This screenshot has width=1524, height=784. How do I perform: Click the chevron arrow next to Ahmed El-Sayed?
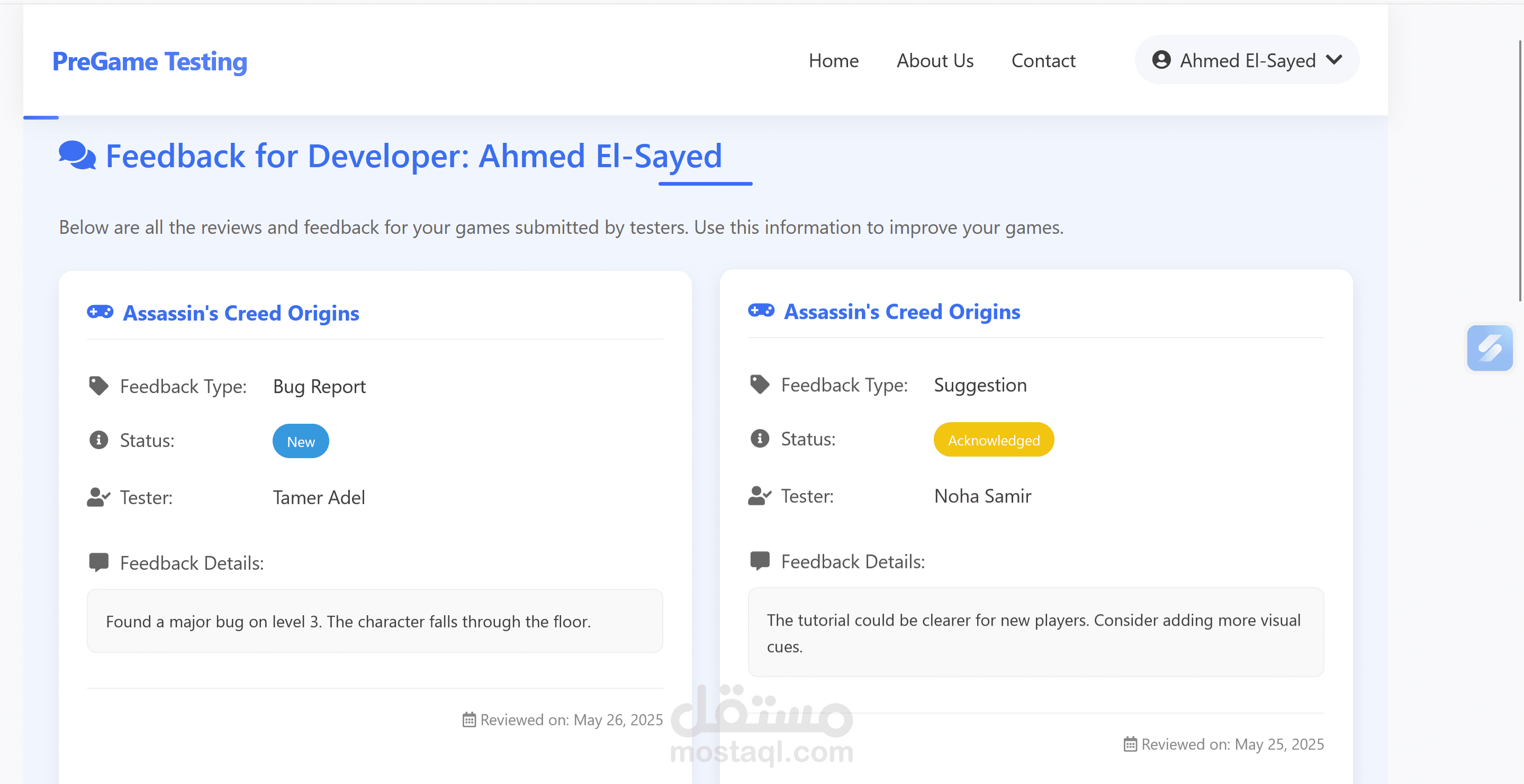[1334, 60]
